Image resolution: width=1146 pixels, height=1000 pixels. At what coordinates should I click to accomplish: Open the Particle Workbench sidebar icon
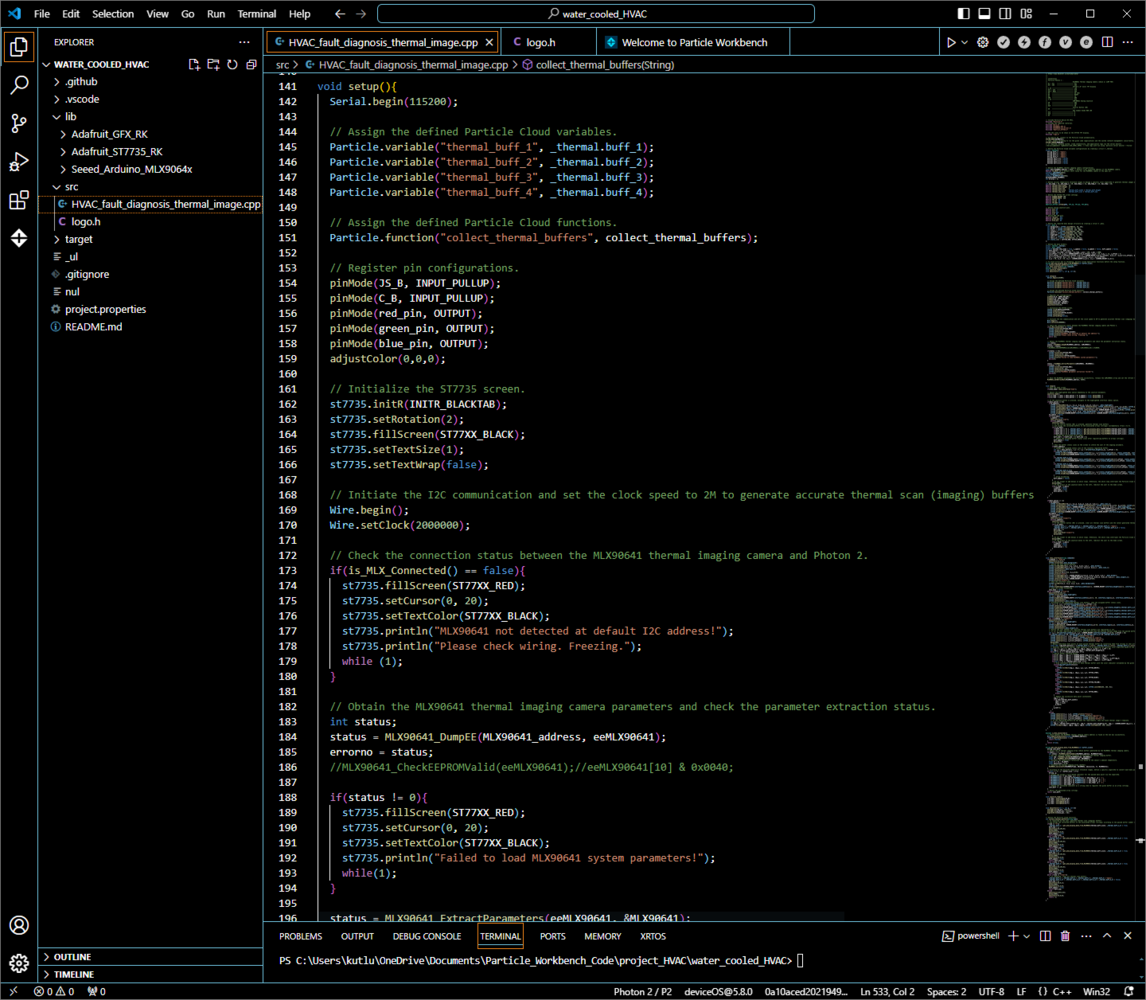(19, 238)
